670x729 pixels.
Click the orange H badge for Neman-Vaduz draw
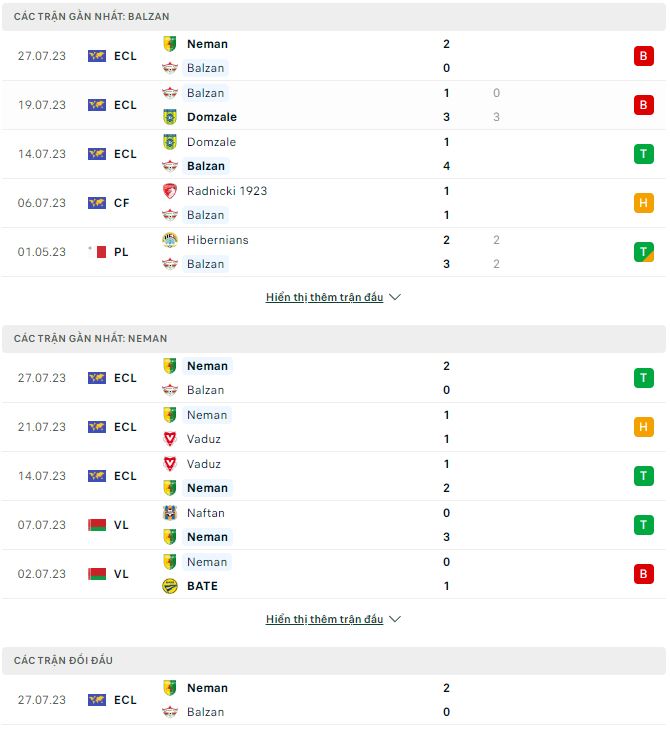(x=643, y=427)
